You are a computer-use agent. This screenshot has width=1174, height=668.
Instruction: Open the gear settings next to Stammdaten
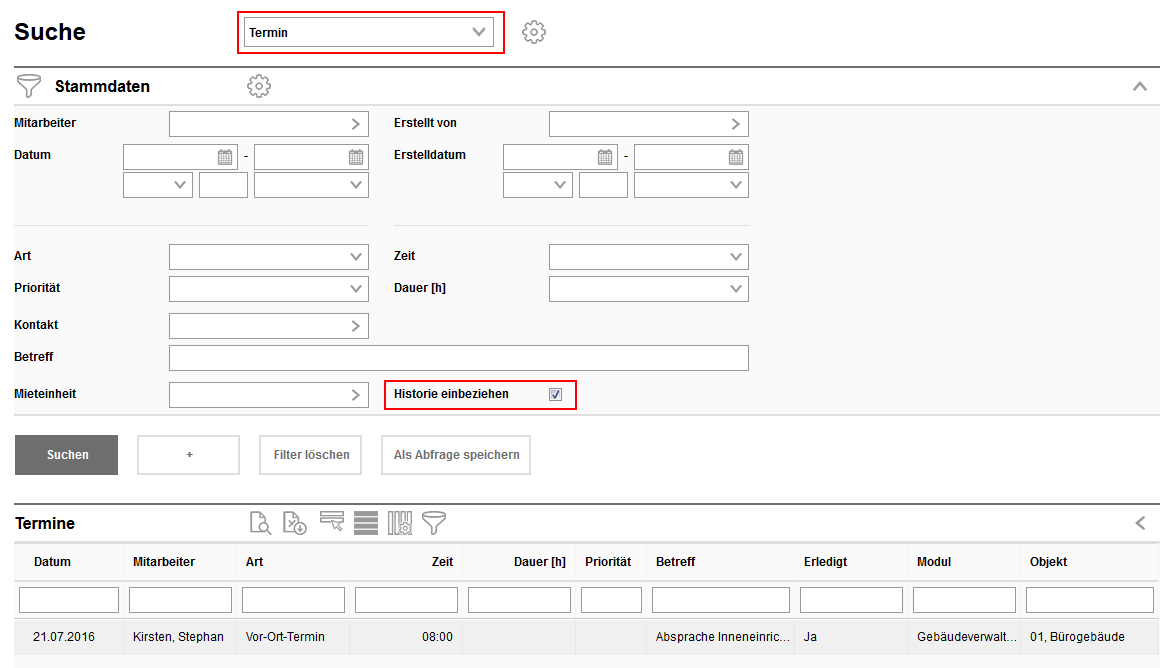click(x=259, y=86)
